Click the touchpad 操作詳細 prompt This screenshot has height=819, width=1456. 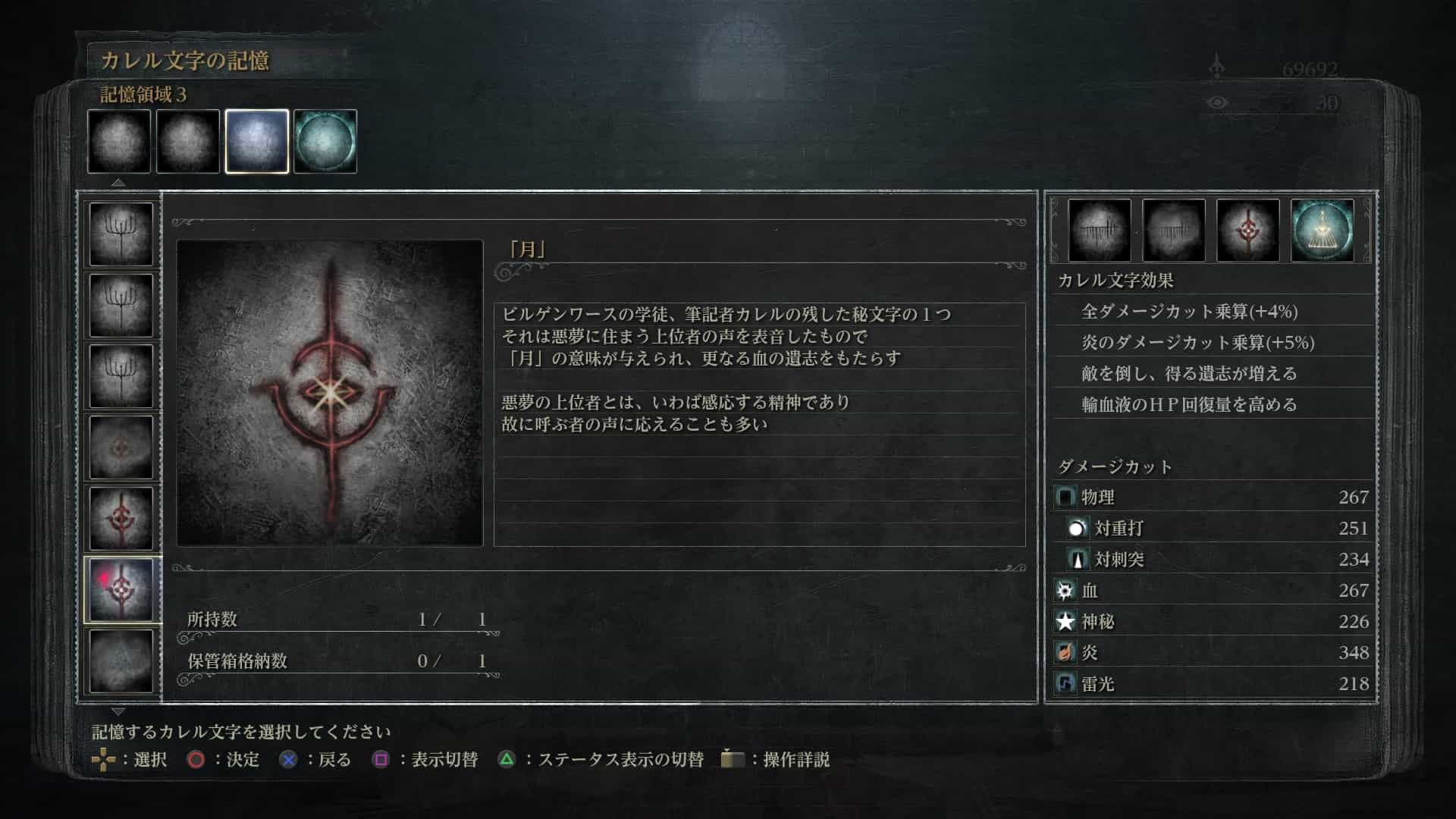point(775,759)
